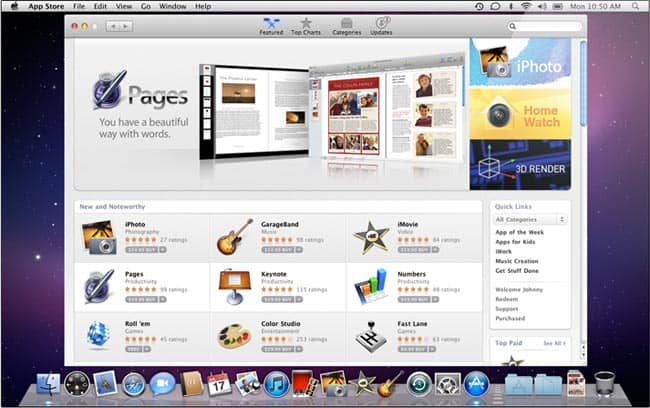Open the iMovie star app icon
The height and width of the screenshot is (408, 650).
point(370,236)
